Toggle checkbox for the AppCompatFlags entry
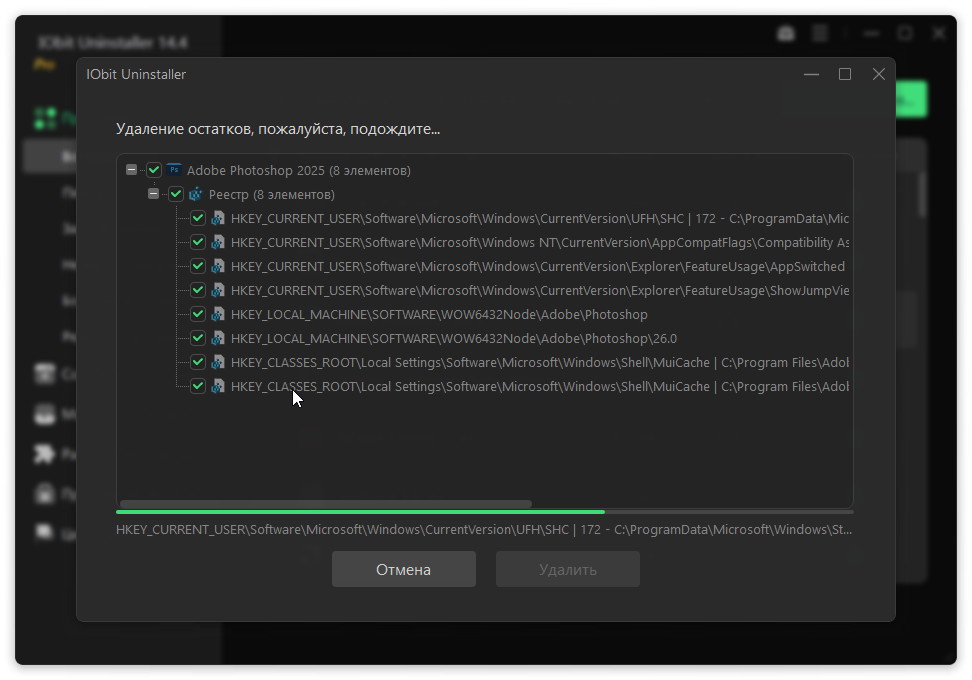 [x=198, y=242]
